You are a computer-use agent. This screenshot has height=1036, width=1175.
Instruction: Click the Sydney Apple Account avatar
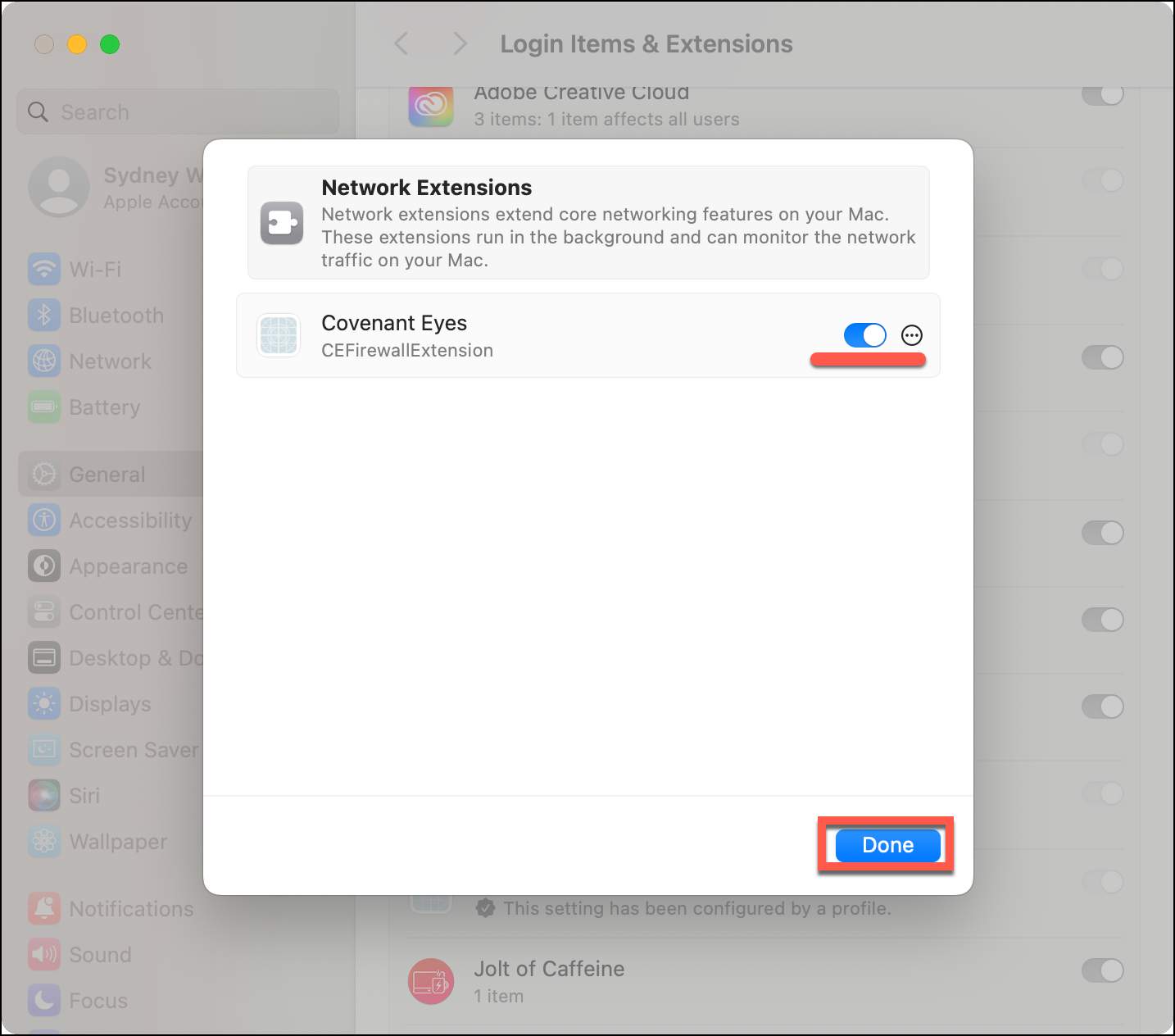pyautogui.click(x=59, y=187)
